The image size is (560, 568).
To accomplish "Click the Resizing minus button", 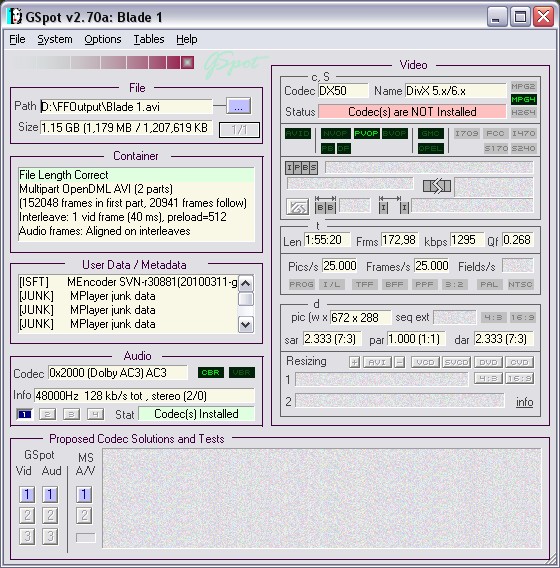I will click(x=400, y=362).
